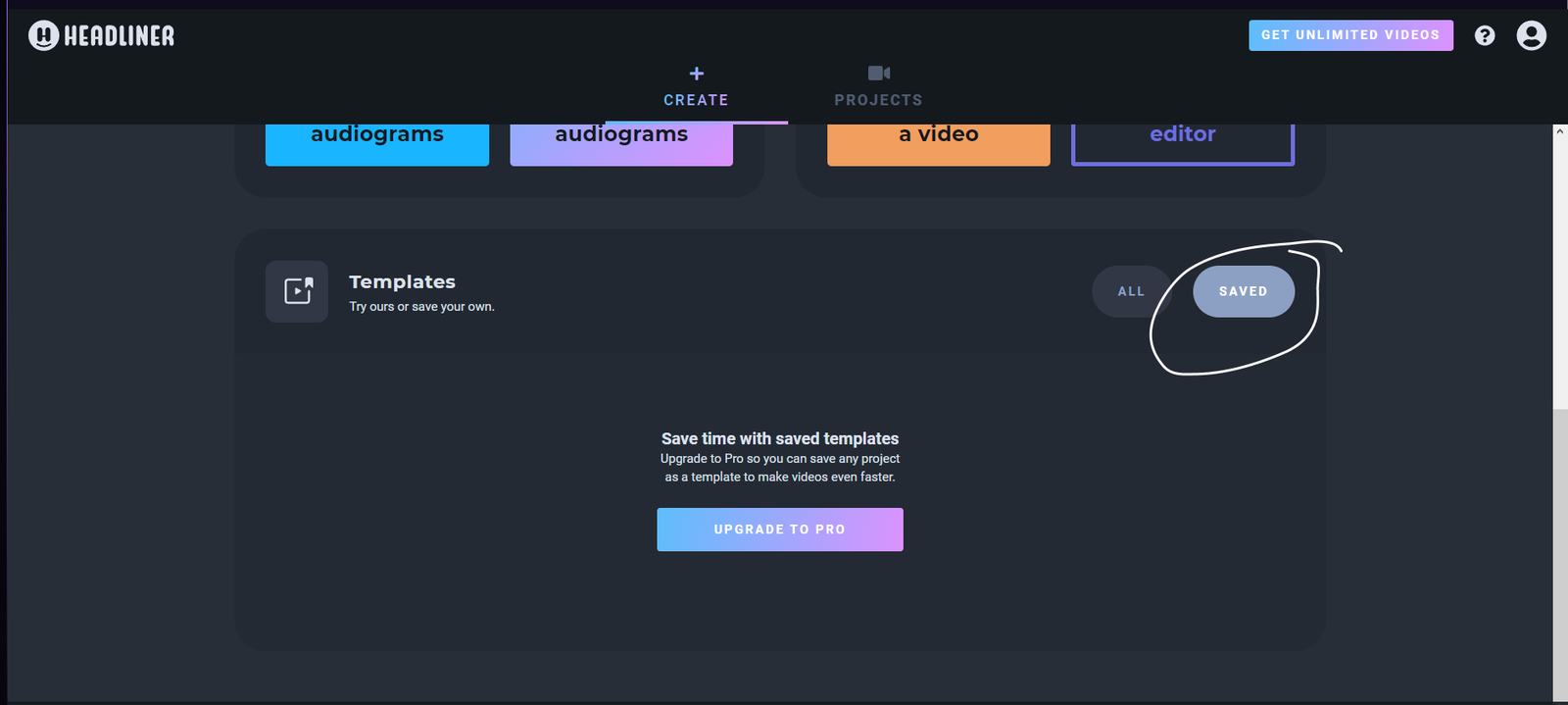Screen dimensions: 1568x705
Task: Open the outlined editor button
Action: click(1182, 142)
